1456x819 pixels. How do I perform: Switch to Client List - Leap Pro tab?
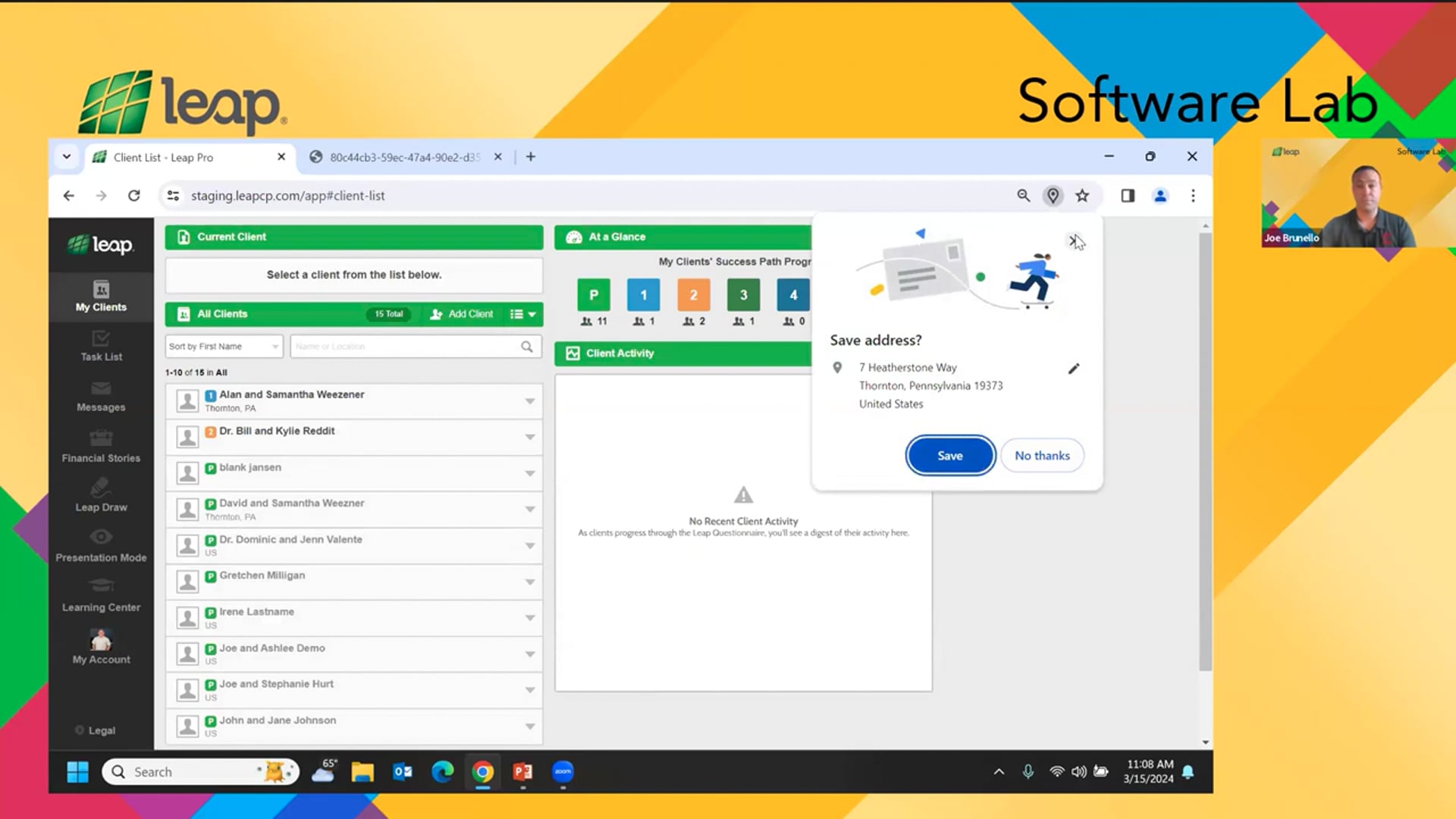(188, 157)
